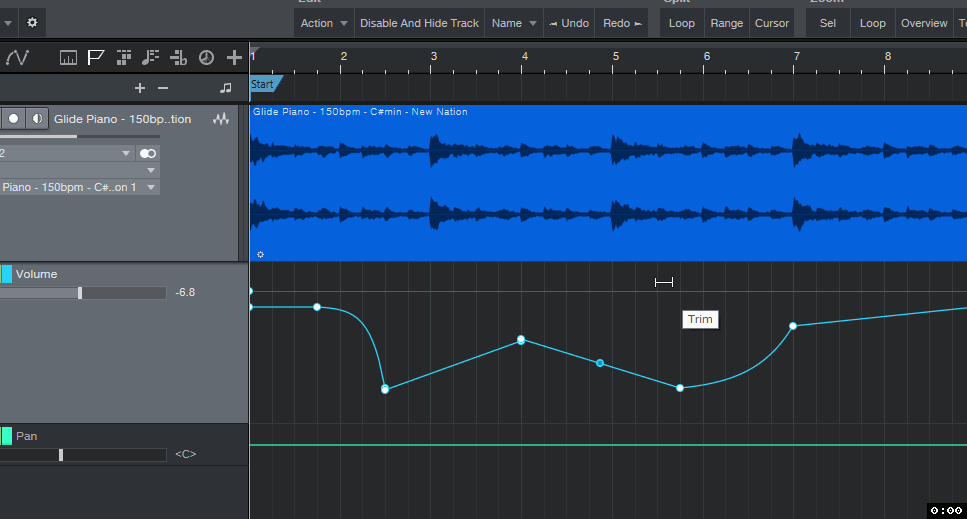Adjust the Pan automation slider
The height and width of the screenshot is (519, 967).
tap(83, 455)
